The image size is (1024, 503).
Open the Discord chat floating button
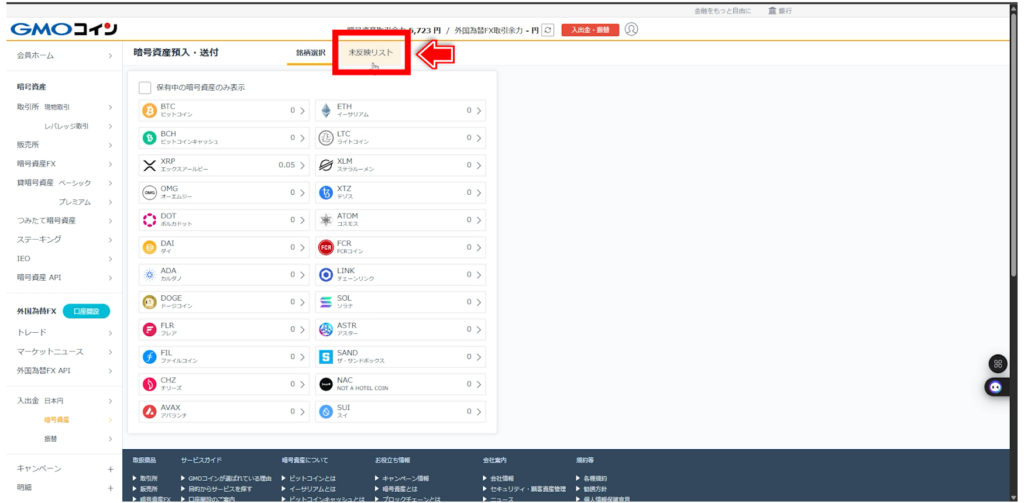coord(995,387)
